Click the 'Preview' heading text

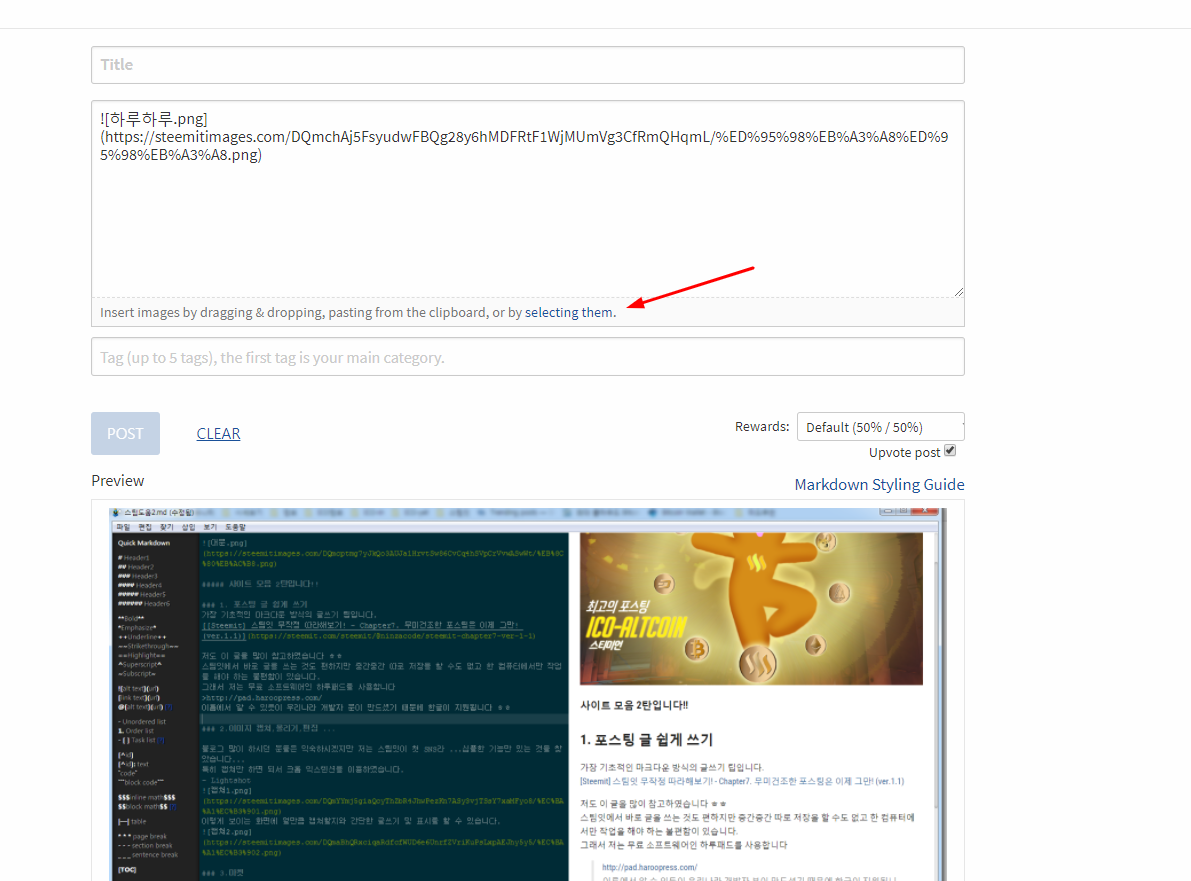point(118,481)
